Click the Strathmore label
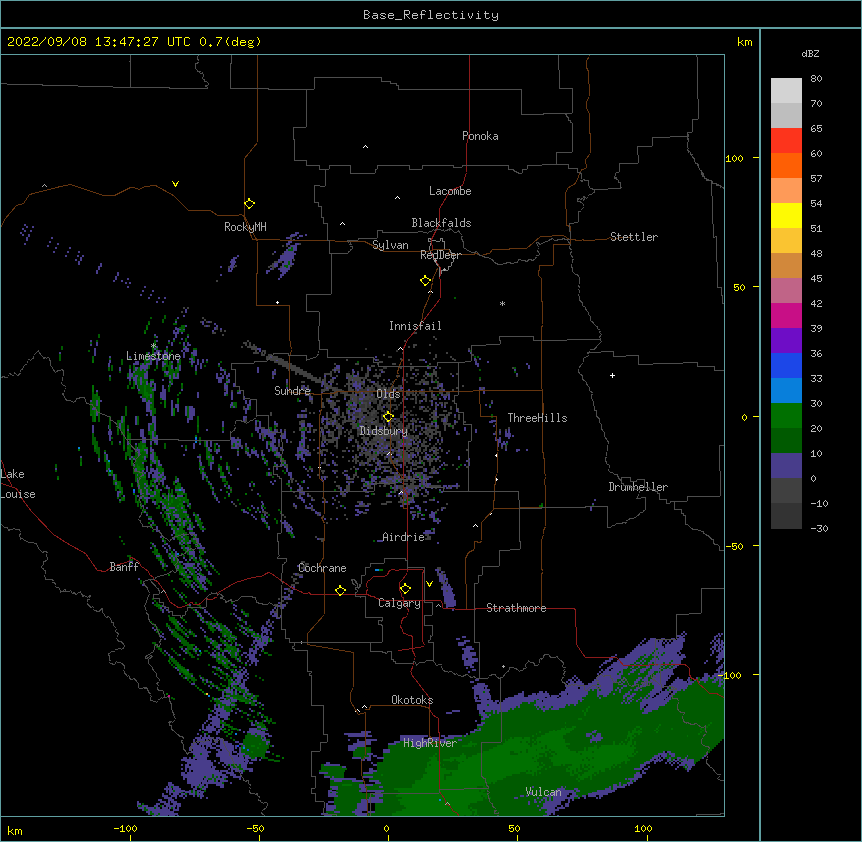 (x=516, y=608)
